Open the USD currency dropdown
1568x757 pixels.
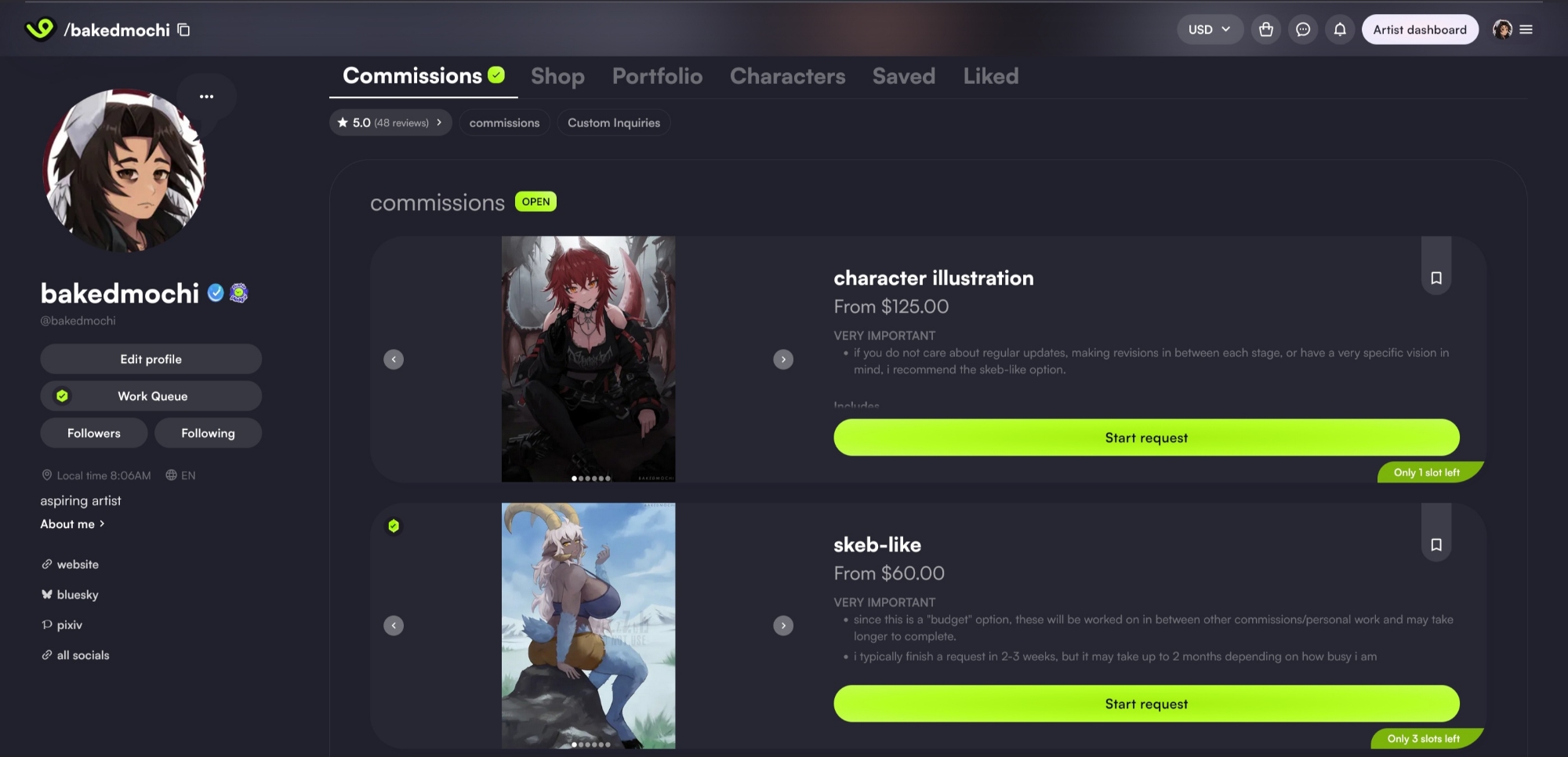1209,30
